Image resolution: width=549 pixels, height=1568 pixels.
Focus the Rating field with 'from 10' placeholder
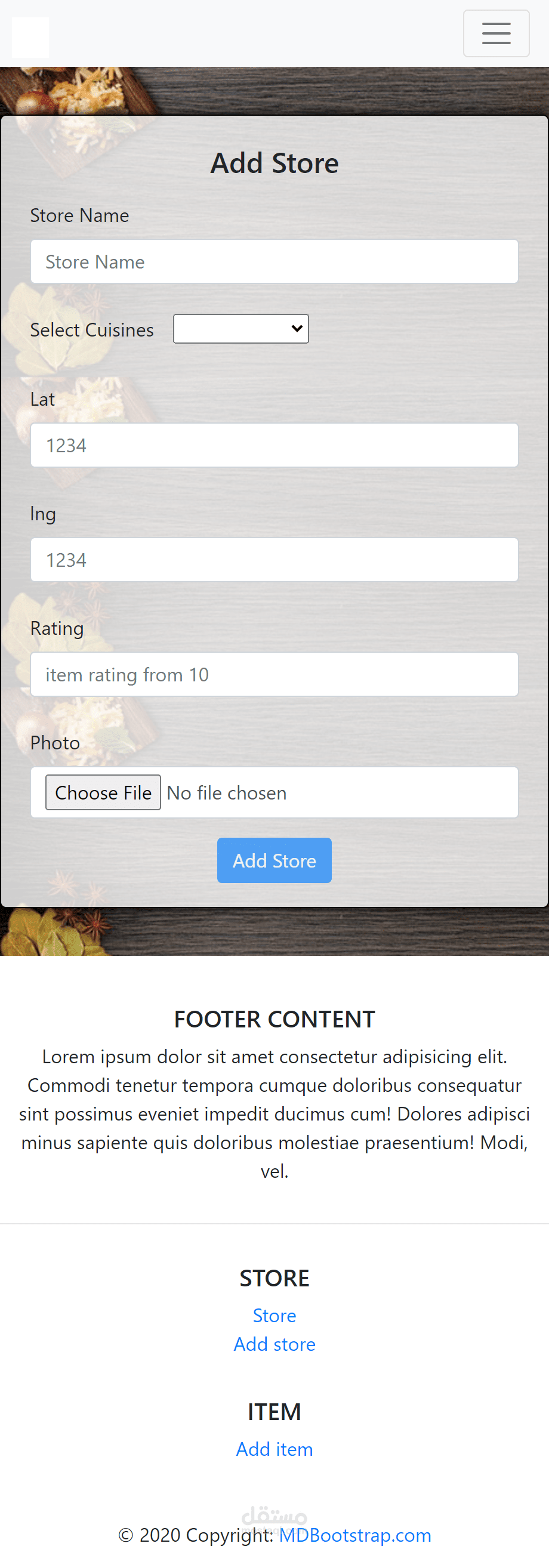click(274, 674)
